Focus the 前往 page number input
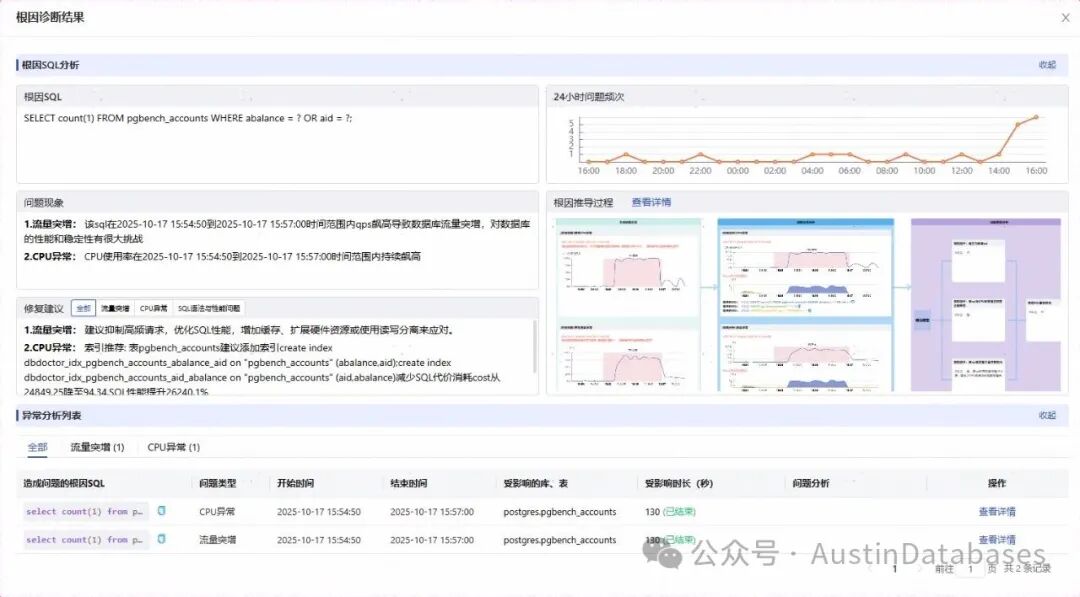Viewport: 1080px width, 597px height. [x=970, y=569]
